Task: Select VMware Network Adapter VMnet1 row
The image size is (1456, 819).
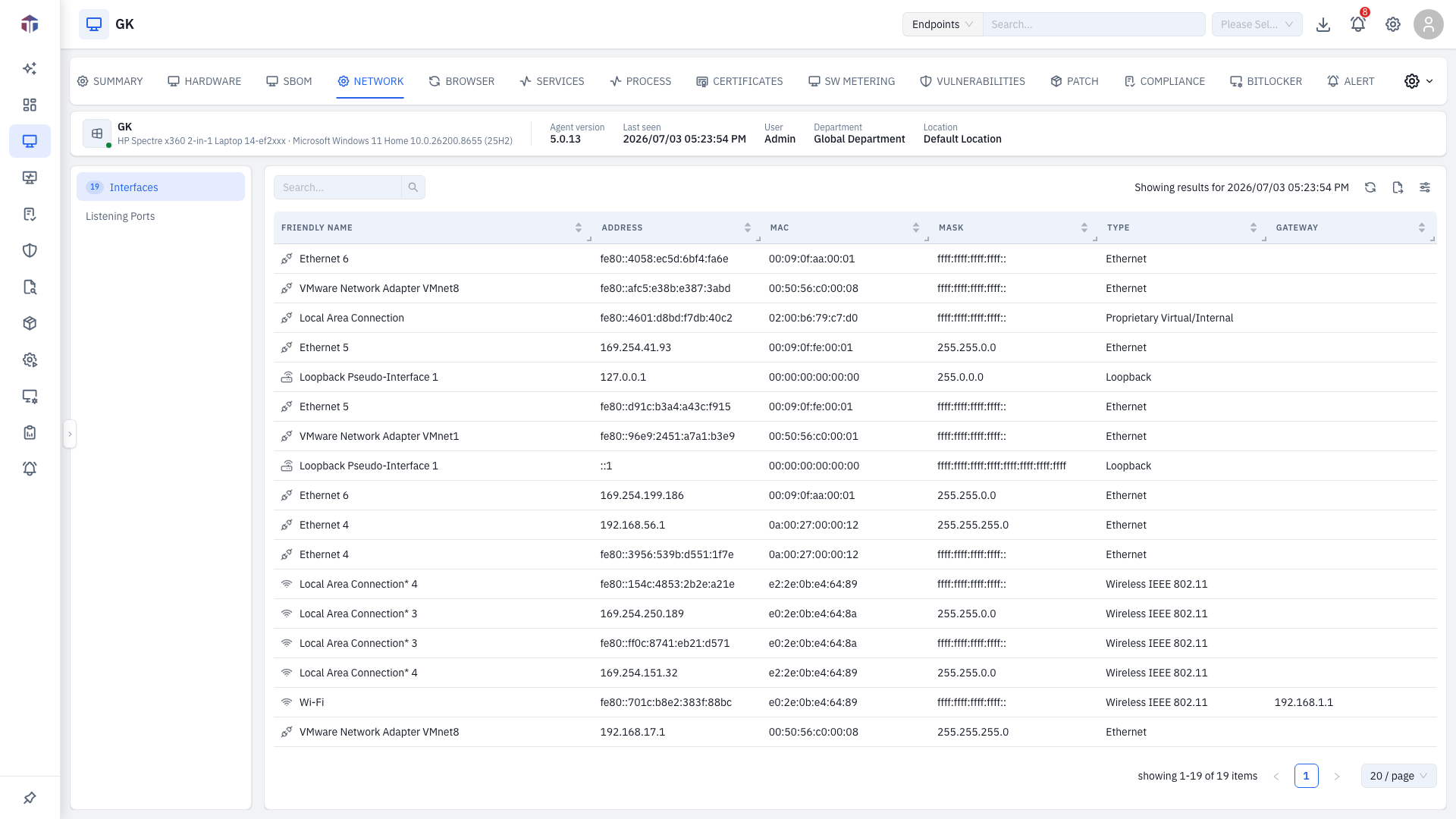Action: pos(855,436)
